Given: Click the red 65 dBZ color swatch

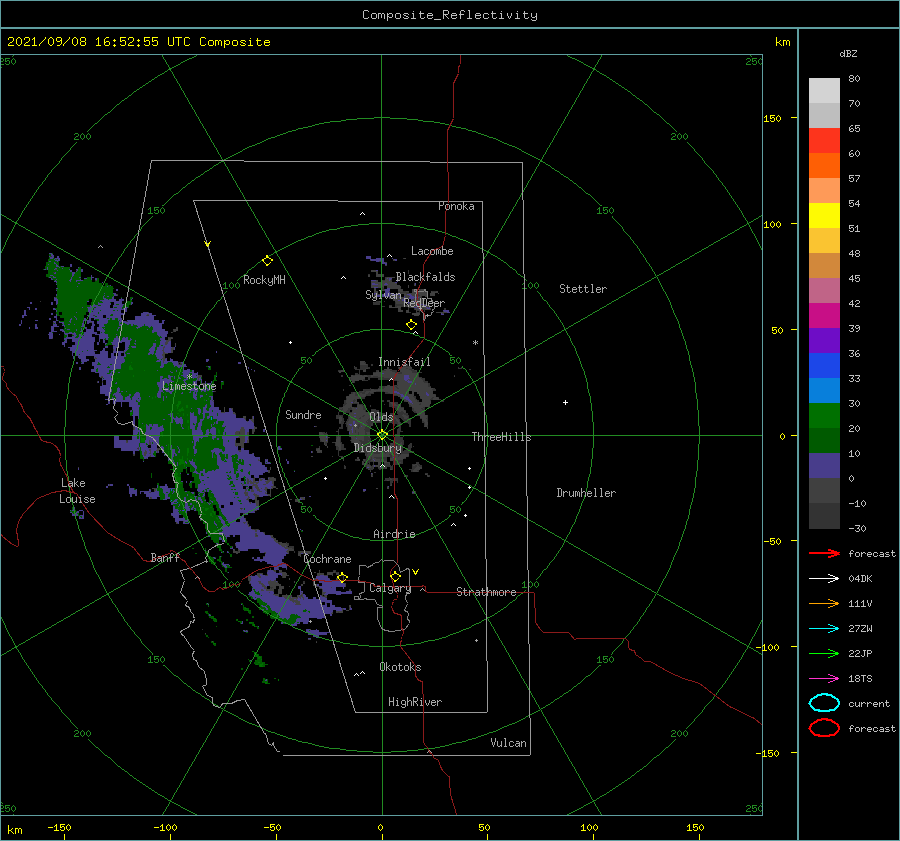Looking at the screenshot, I should (824, 140).
